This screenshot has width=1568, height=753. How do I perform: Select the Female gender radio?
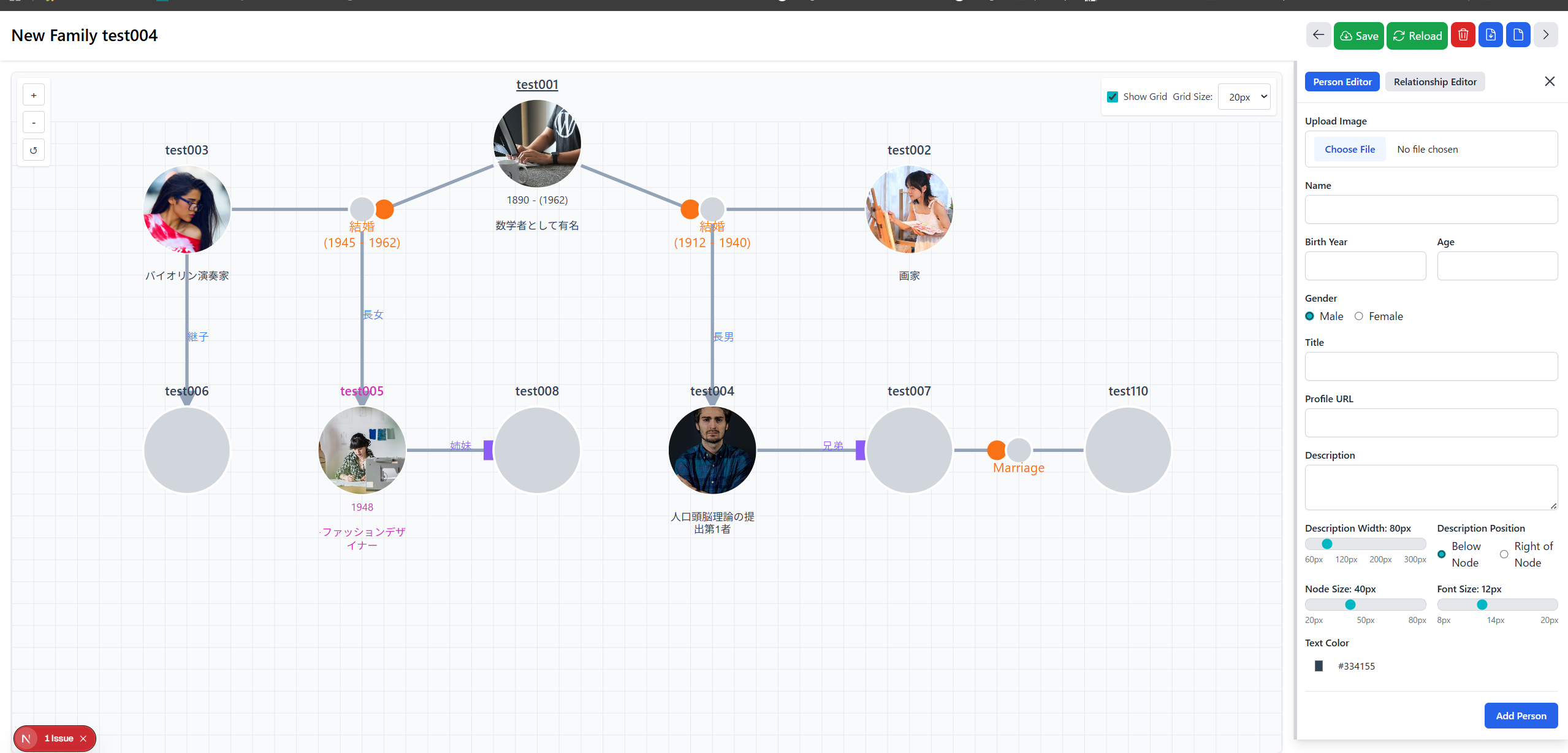(x=1359, y=316)
